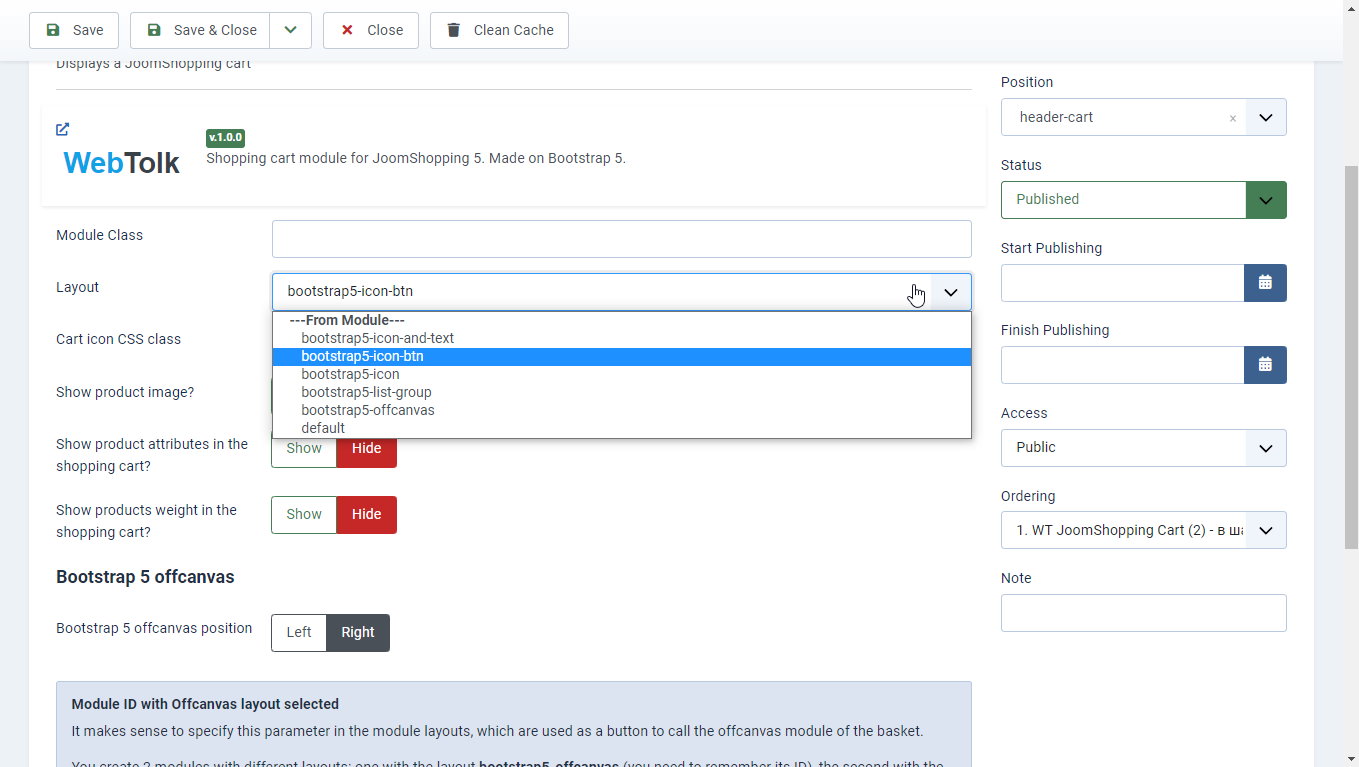
Task: Set offcanvas position to Left
Action: (299, 632)
